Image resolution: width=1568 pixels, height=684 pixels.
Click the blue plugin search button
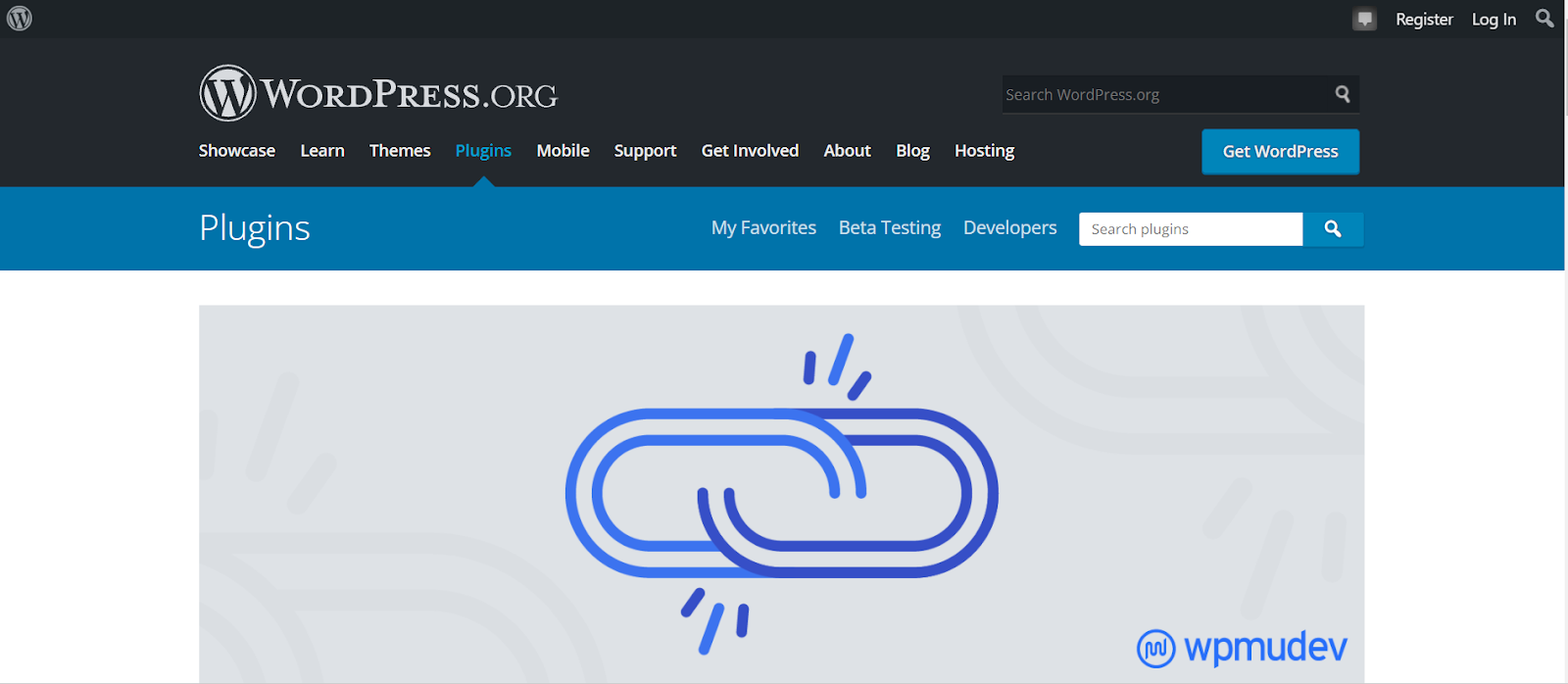pos(1333,229)
